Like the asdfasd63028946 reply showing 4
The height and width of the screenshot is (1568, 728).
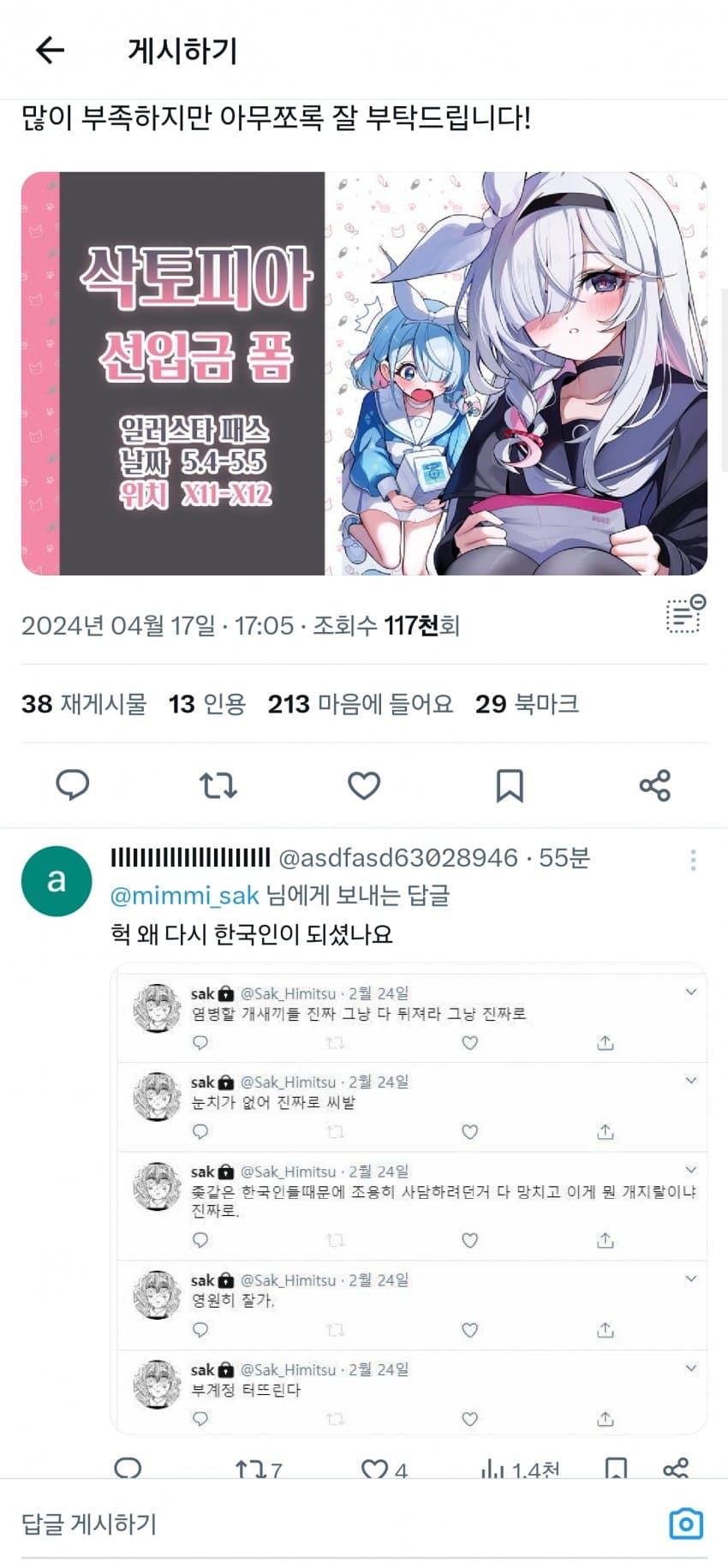[384, 1470]
